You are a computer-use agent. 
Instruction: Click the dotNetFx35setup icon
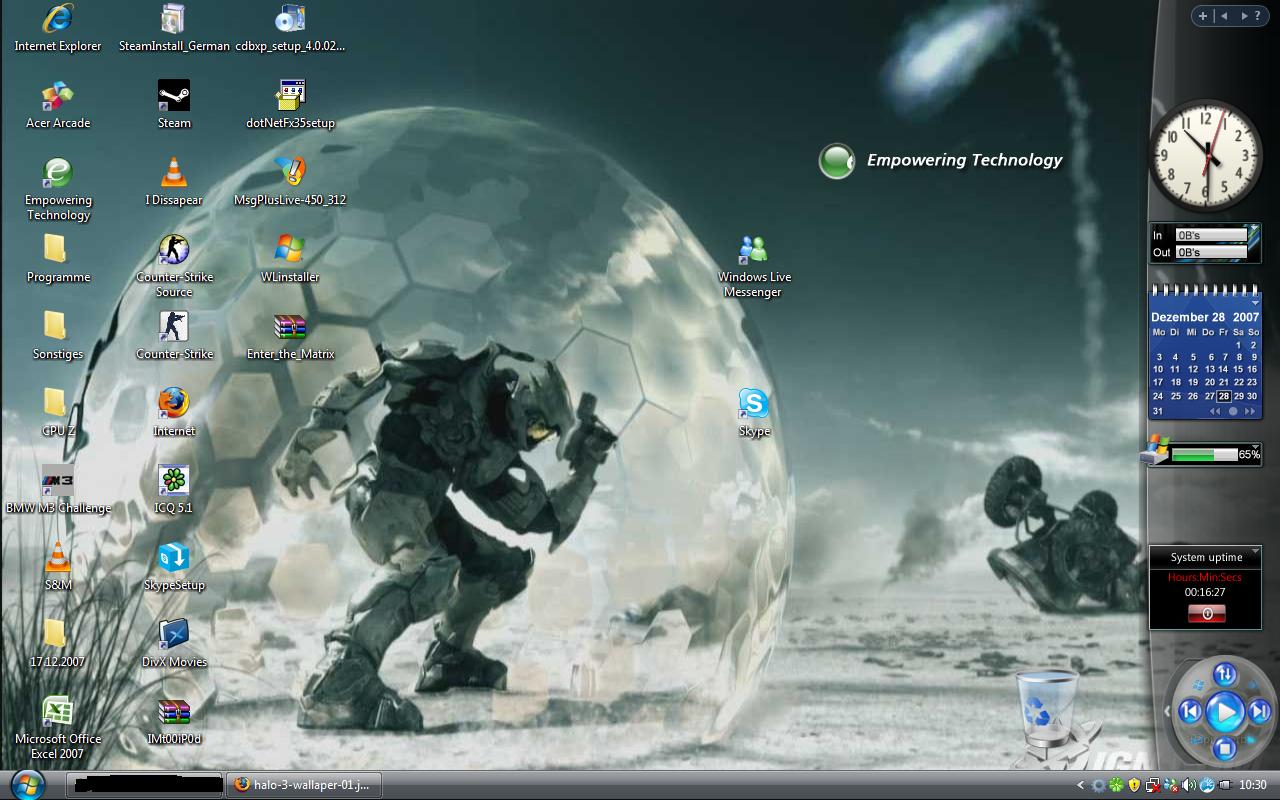pyautogui.click(x=290, y=105)
